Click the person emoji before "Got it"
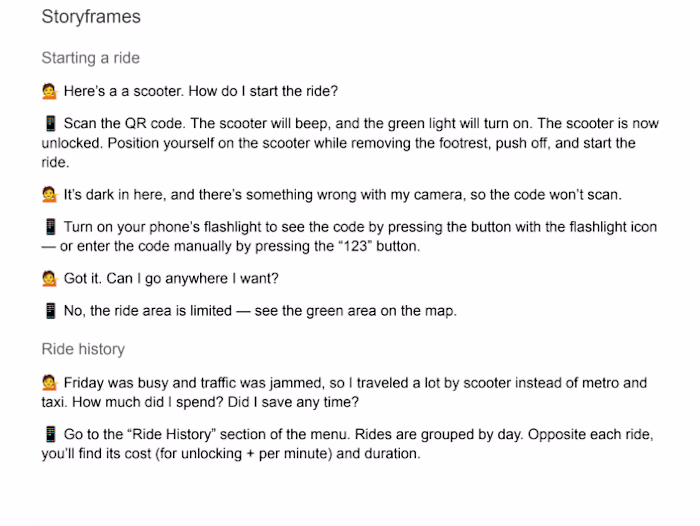700x526 pixels. point(50,278)
